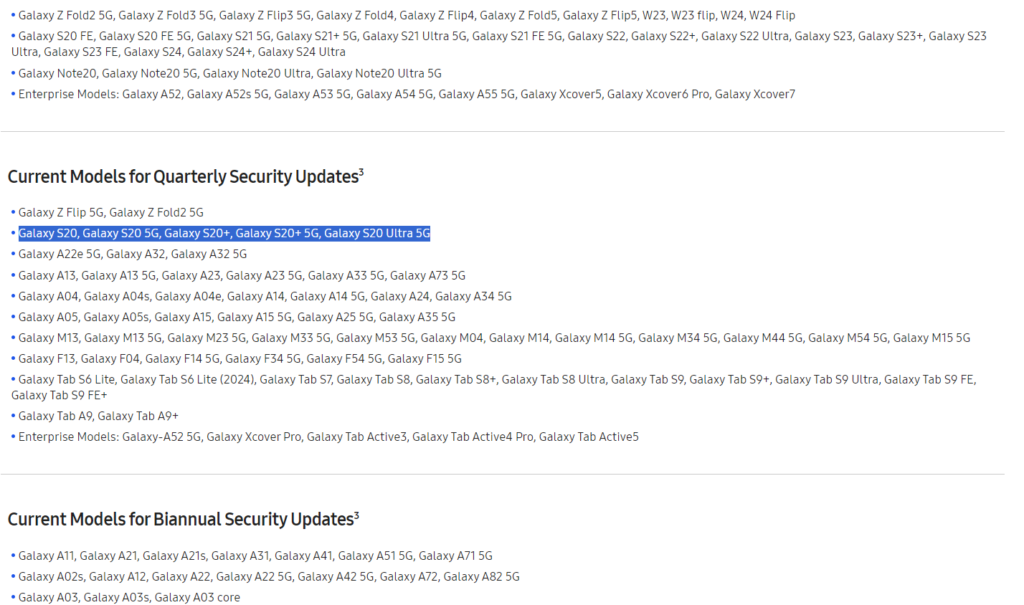Click the Galaxy Z Flip 5G, Galaxy Z Fold2 5G line
This screenshot has height=605, width=1024.
(x=110, y=212)
